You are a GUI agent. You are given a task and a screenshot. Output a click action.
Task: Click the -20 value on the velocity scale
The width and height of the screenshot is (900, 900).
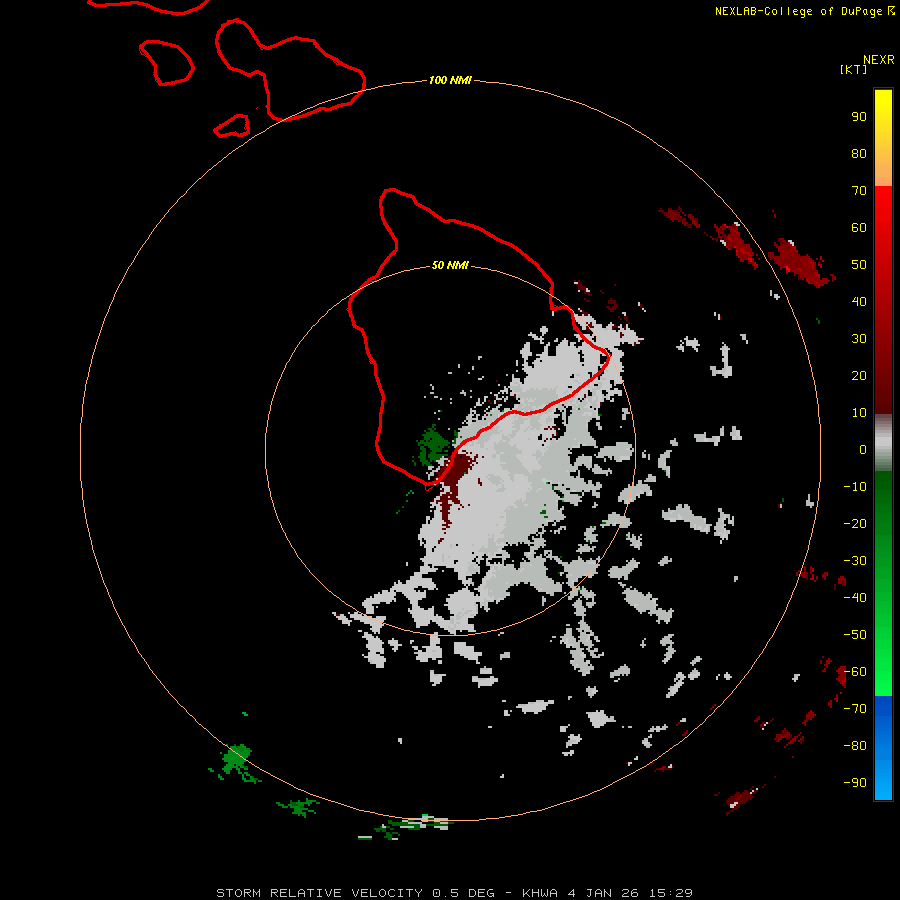(855, 523)
